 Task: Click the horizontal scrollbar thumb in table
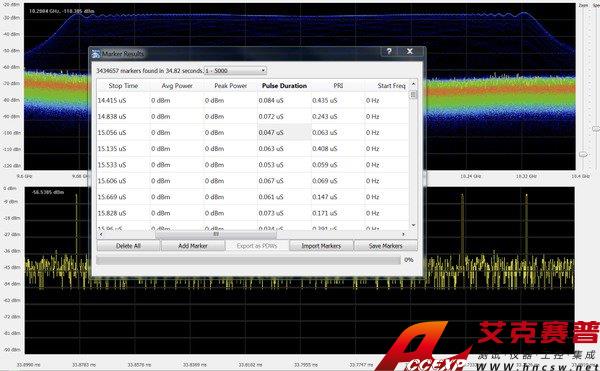point(216,234)
